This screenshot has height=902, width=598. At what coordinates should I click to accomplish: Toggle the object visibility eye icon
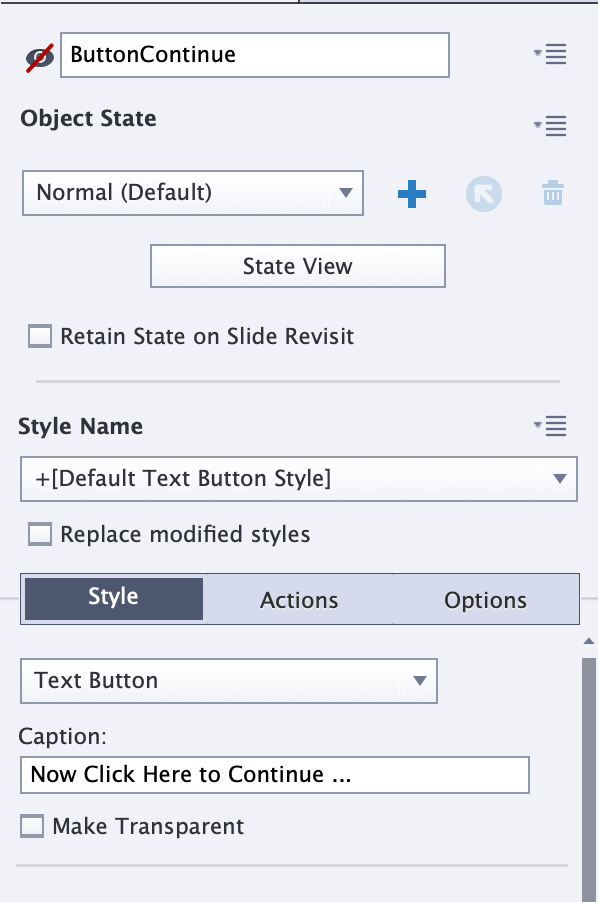click(40, 58)
